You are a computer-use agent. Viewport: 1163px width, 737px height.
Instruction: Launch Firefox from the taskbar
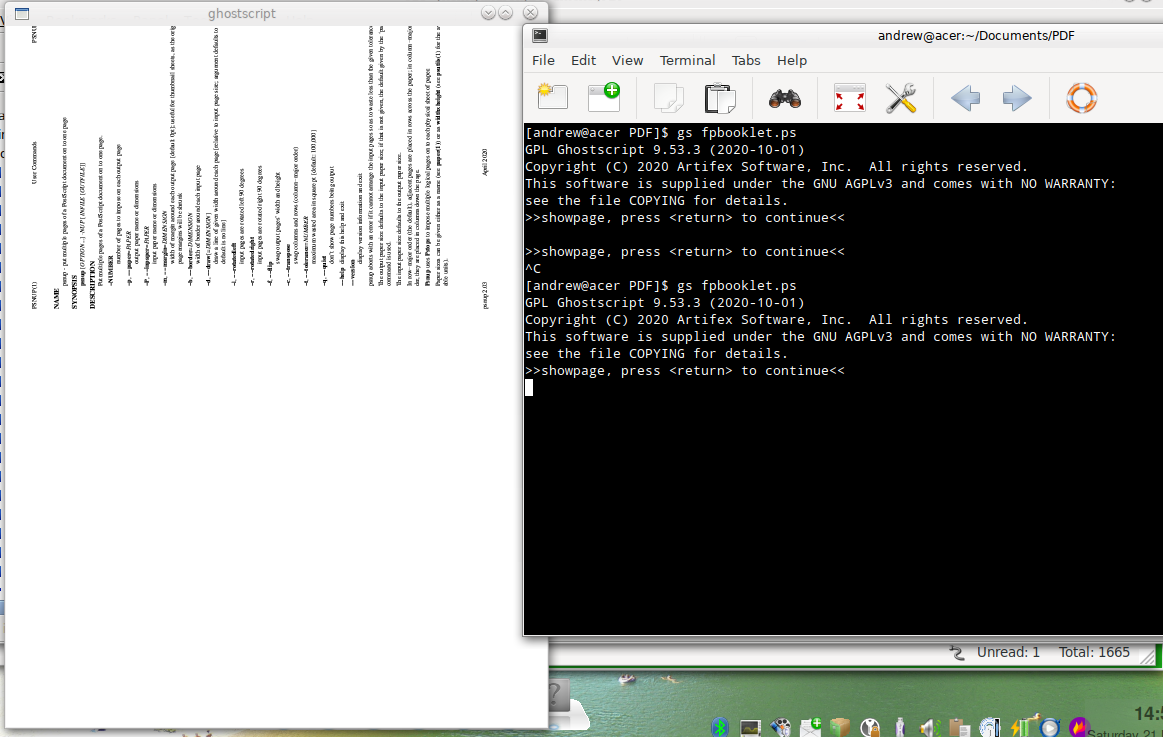click(1078, 726)
